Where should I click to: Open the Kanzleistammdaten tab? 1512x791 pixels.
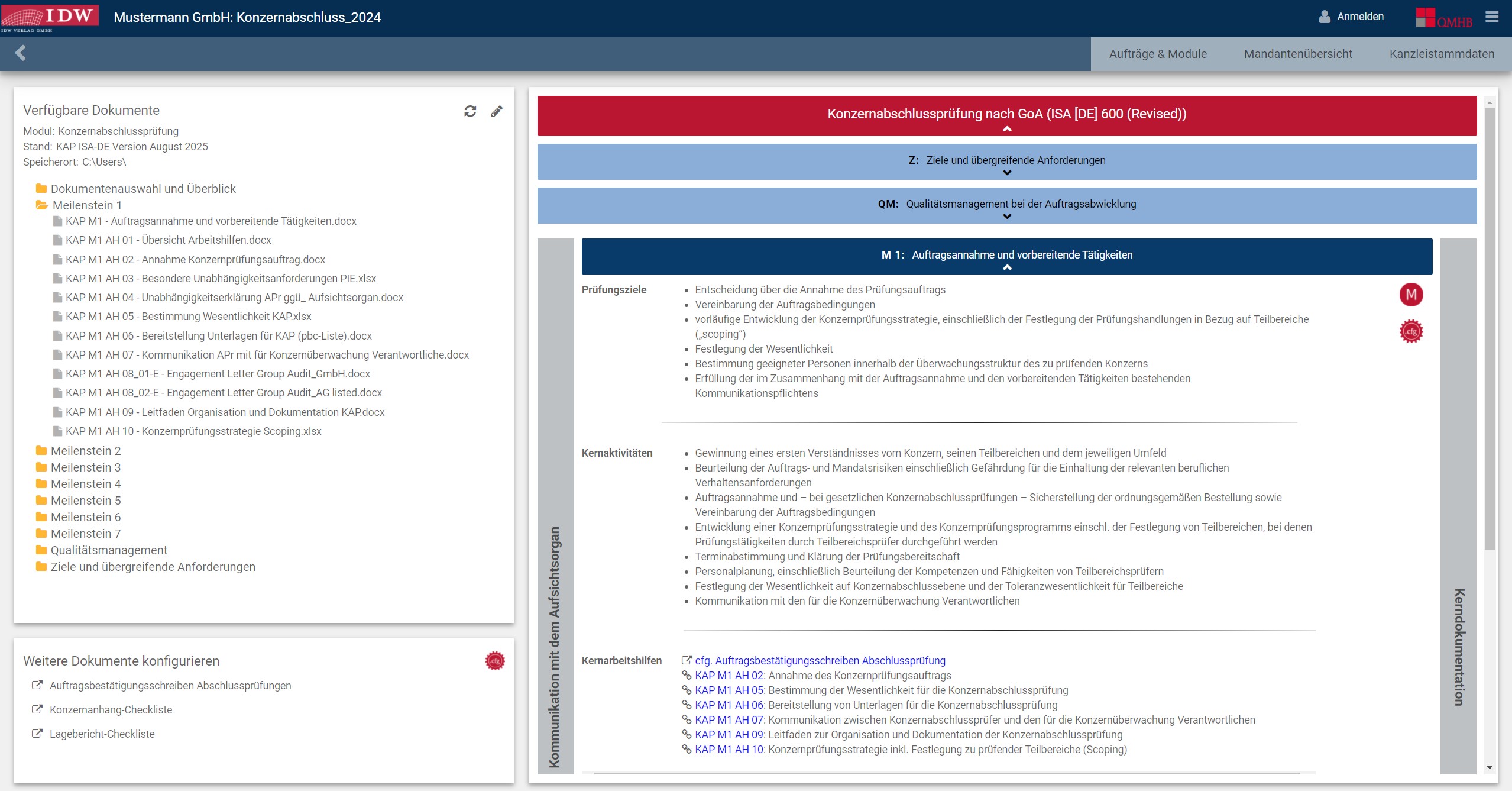click(1441, 54)
